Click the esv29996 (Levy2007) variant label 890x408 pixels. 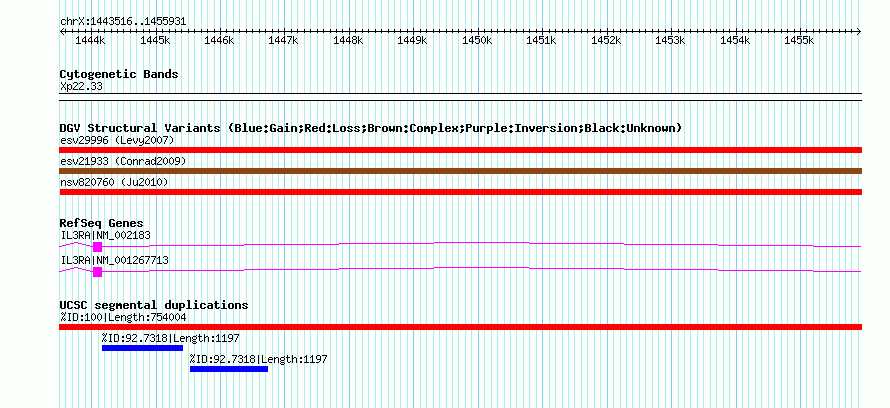click(117, 140)
